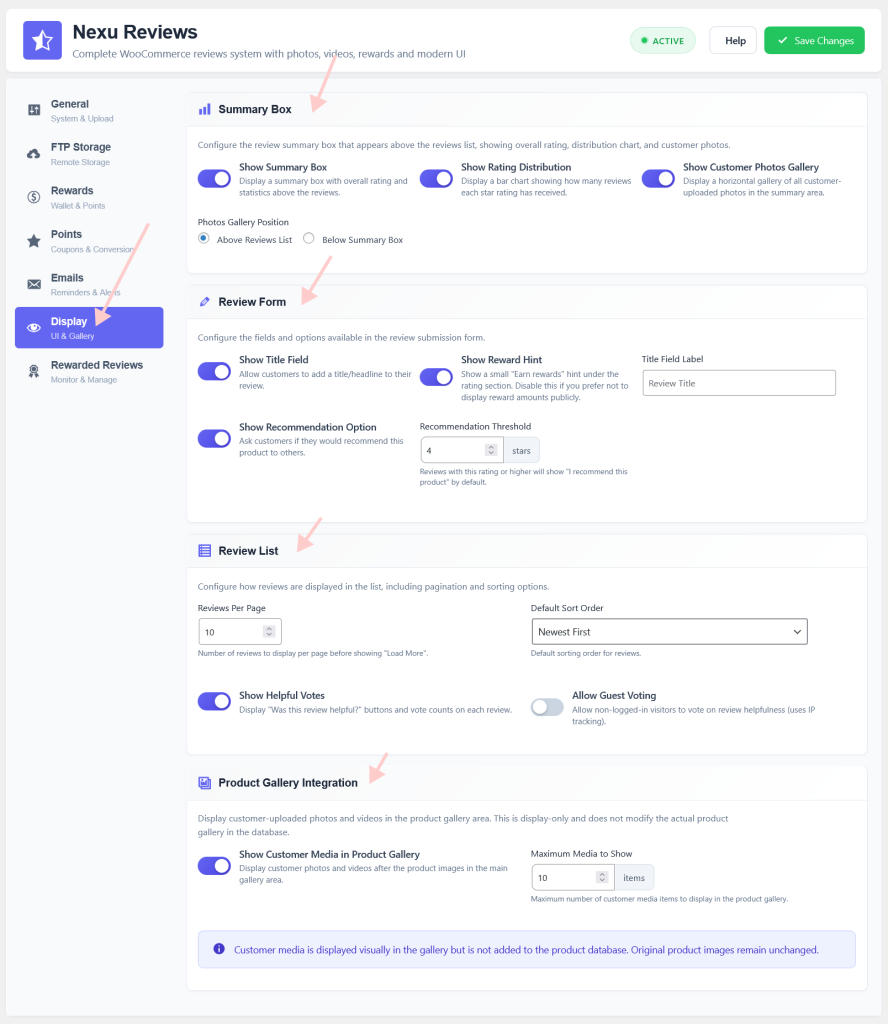Click Reviews Per Page spinner arrows
Image resolution: width=888 pixels, height=1024 pixels.
tap(269, 632)
